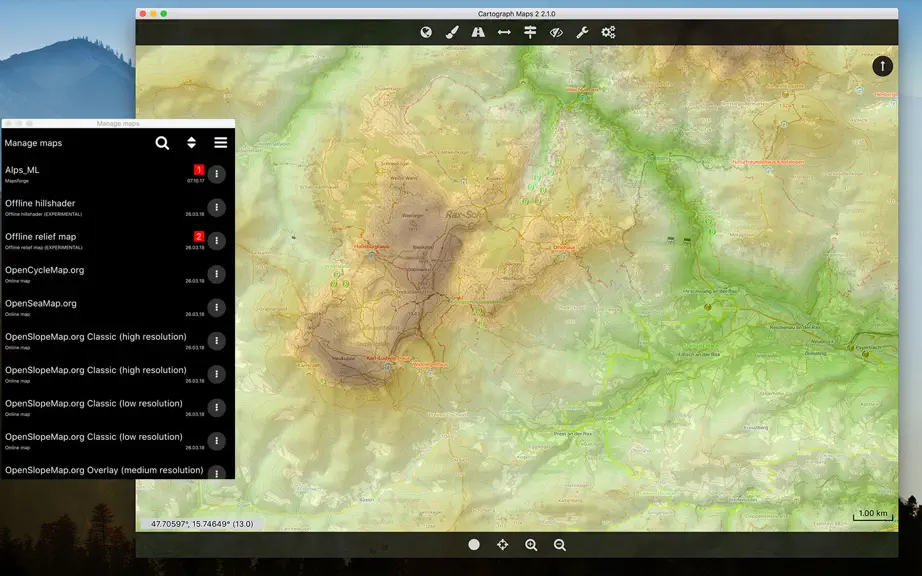Image resolution: width=922 pixels, height=576 pixels.
Task: Zoom in with the magnifier plus icon
Action: pos(531,545)
